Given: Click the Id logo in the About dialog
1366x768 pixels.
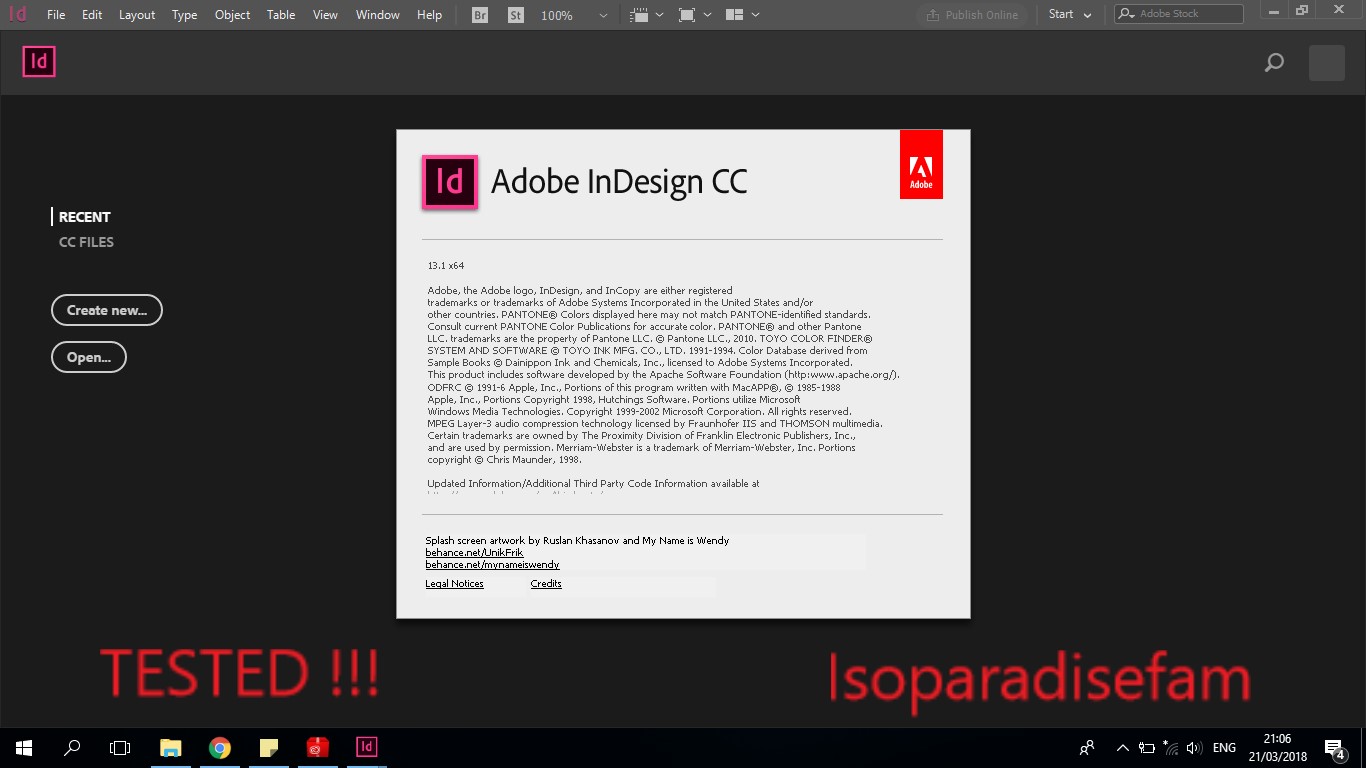Looking at the screenshot, I should (x=450, y=182).
